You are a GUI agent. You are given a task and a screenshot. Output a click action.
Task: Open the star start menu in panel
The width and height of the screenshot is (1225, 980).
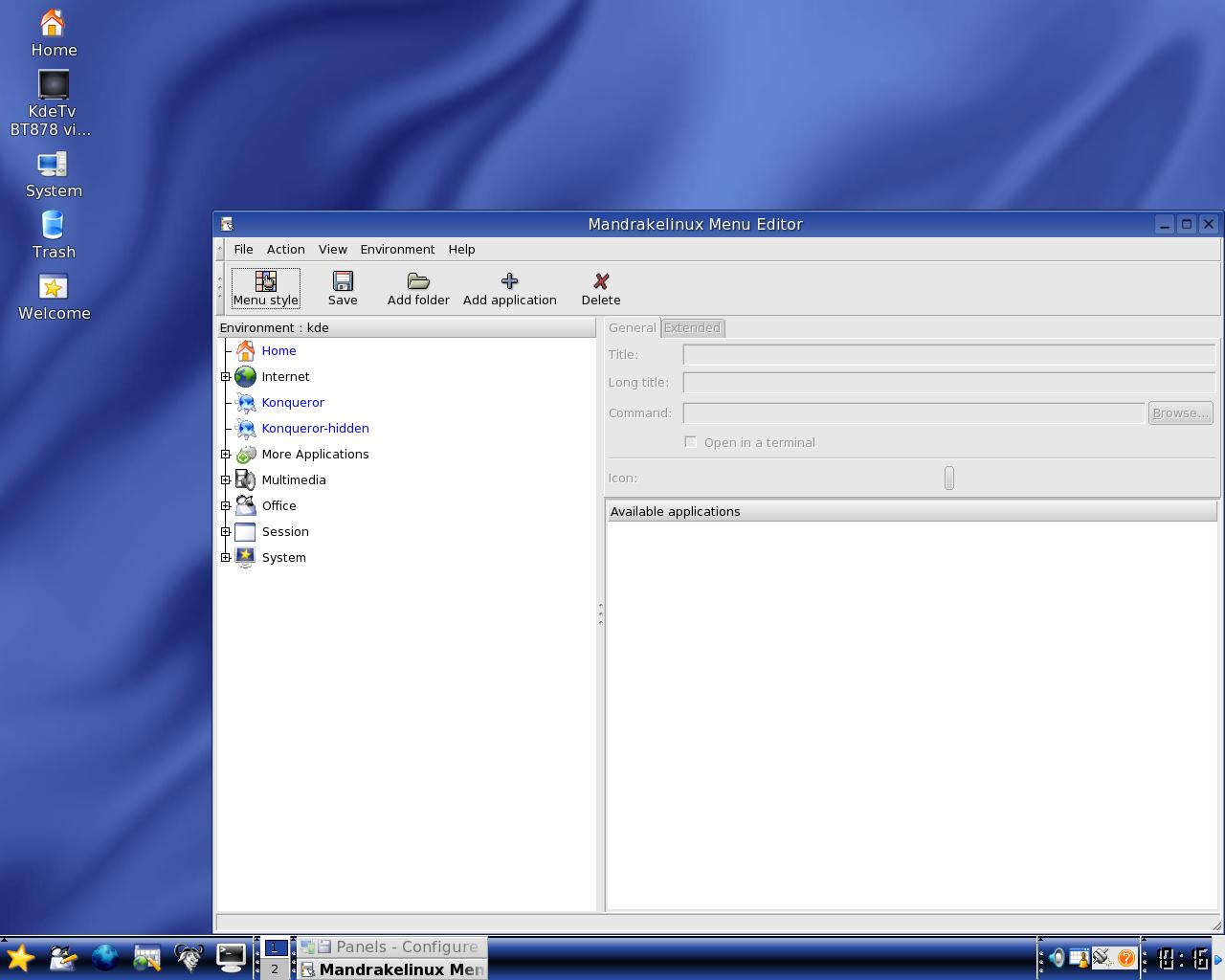(20, 957)
